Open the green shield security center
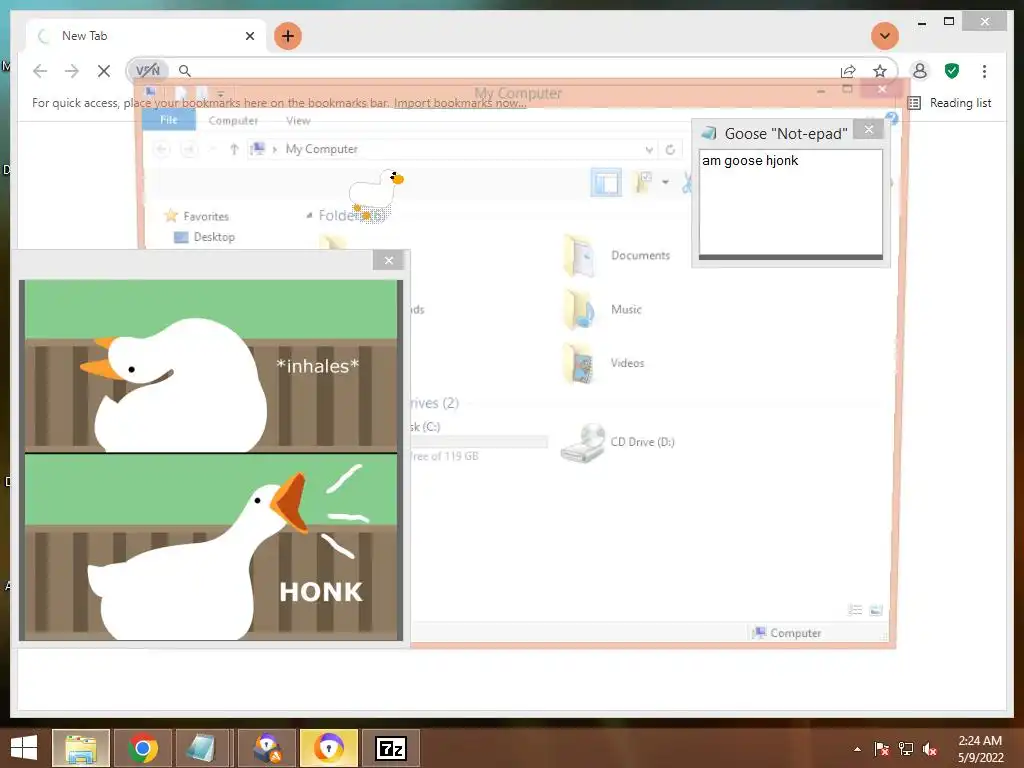 click(952, 71)
